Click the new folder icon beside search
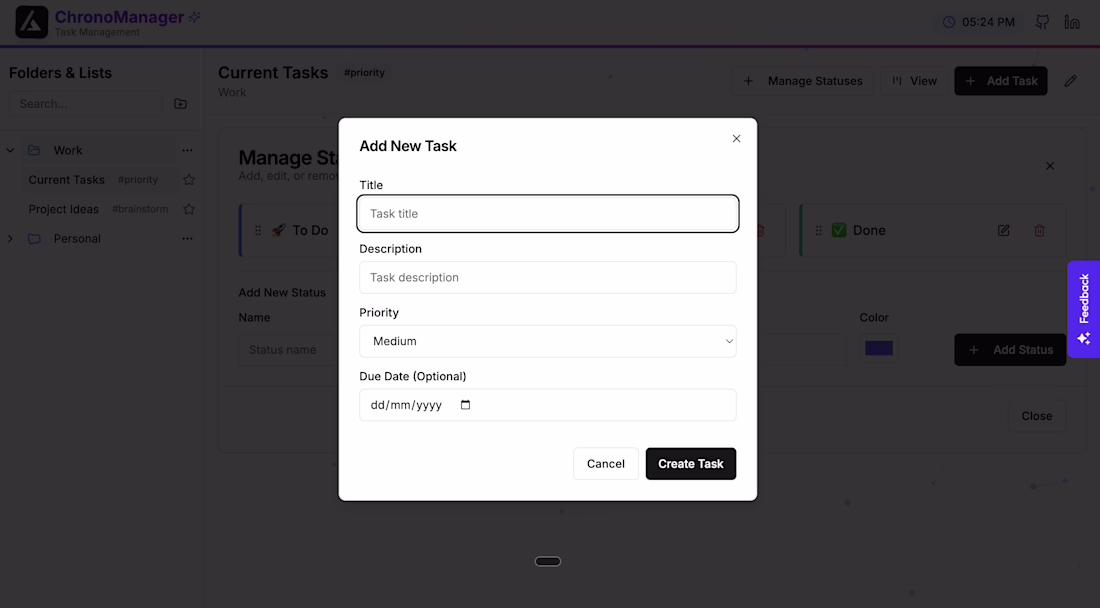Image resolution: width=1100 pixels, height=608 pixels. [x=180, y=104]
